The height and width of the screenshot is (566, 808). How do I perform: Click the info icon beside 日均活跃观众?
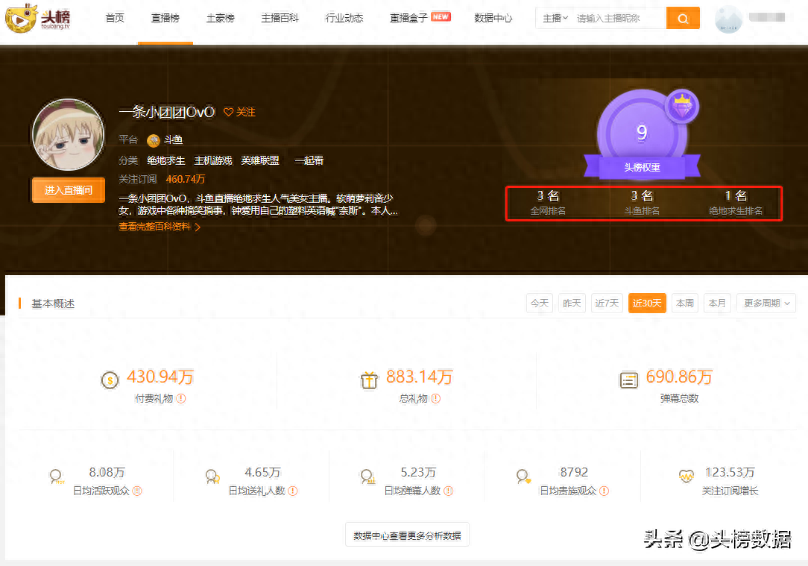coord(137,491)
